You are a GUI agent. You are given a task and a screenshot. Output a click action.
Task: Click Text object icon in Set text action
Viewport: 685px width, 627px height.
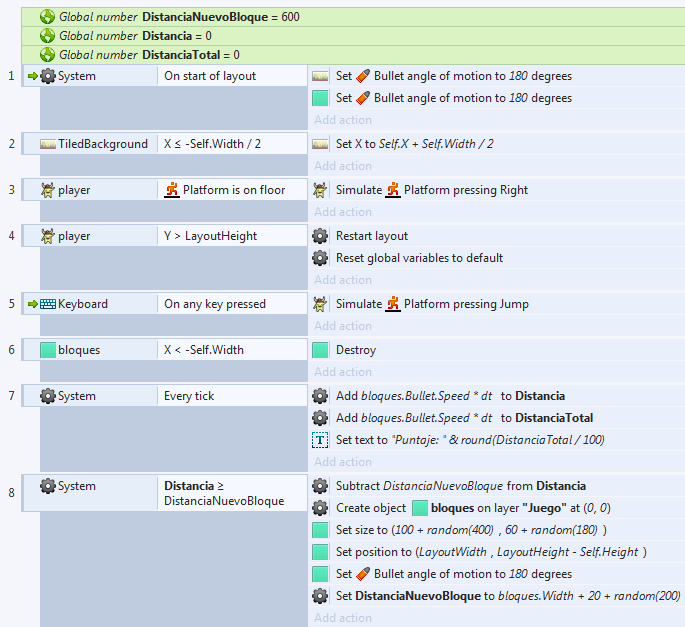pos(320,440)
